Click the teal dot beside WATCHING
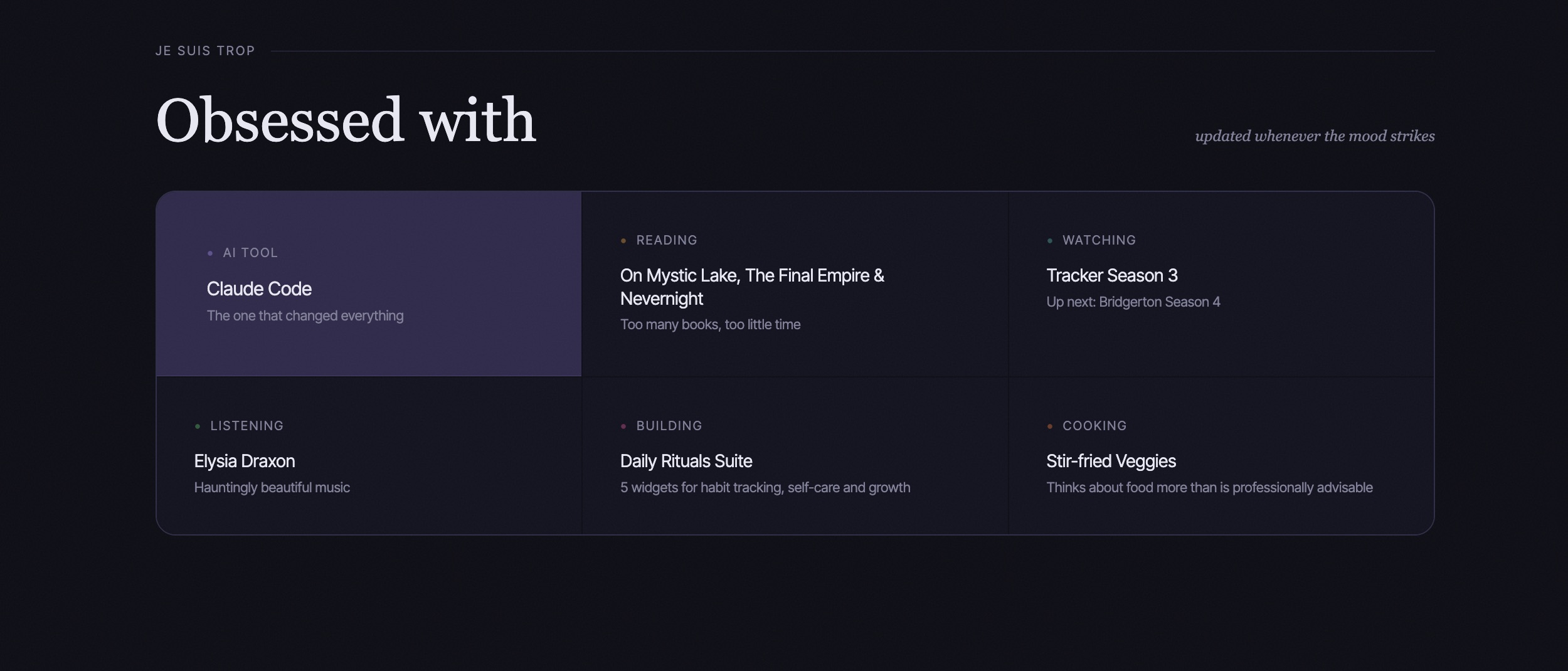Image resolution: width=1568 pixels, height=671 pixels. coord(1050,241)
